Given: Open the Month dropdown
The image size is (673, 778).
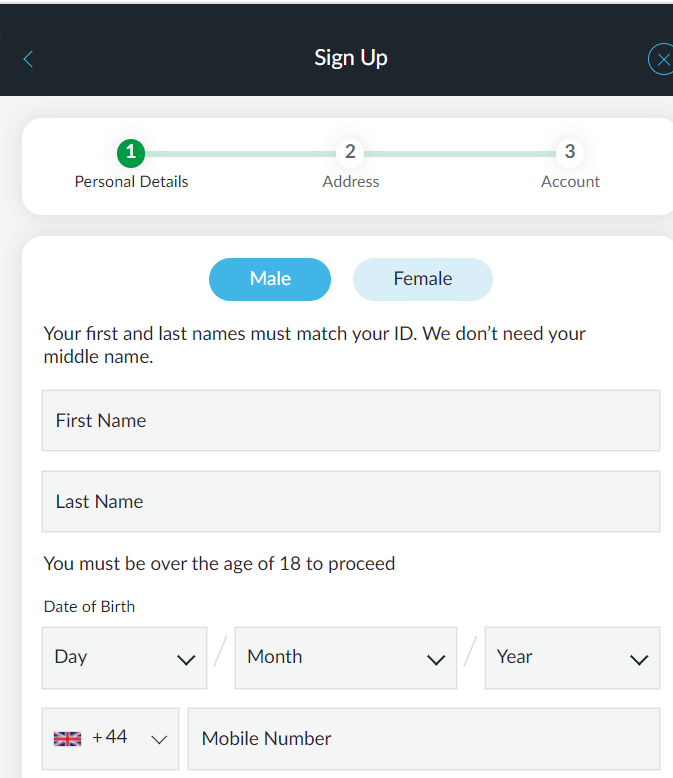Looking at the screenshot, I should [345, 658].
